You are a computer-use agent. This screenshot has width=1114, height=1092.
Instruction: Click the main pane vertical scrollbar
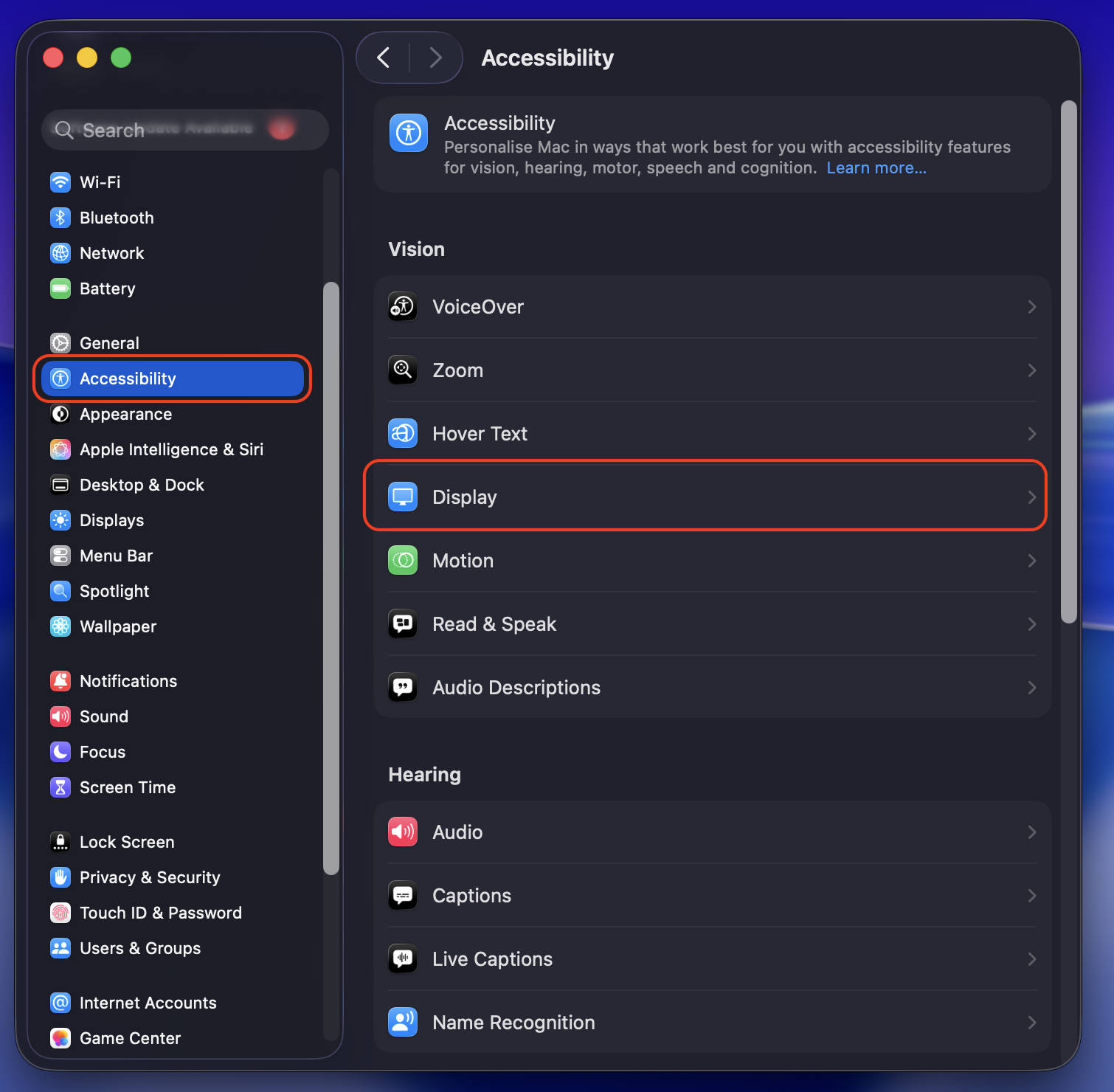(x=1068, y=362)
